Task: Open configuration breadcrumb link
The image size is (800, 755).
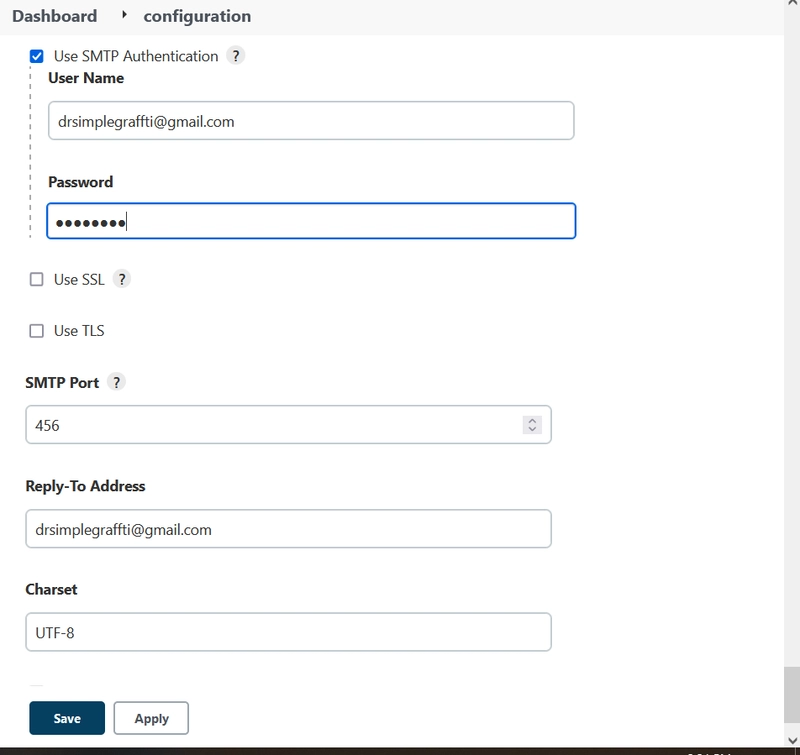Action: pos(197,16)
